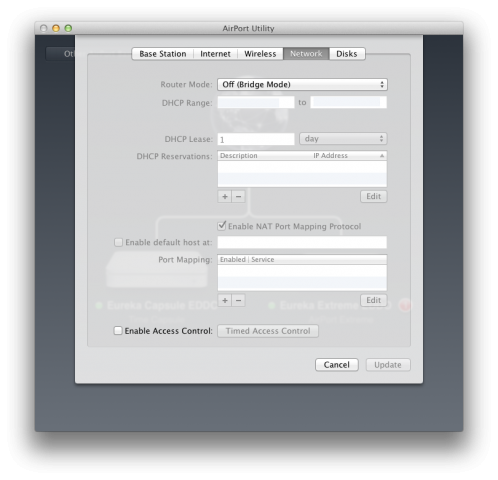Click Edit under Port Mapping list

click(373, 300)
